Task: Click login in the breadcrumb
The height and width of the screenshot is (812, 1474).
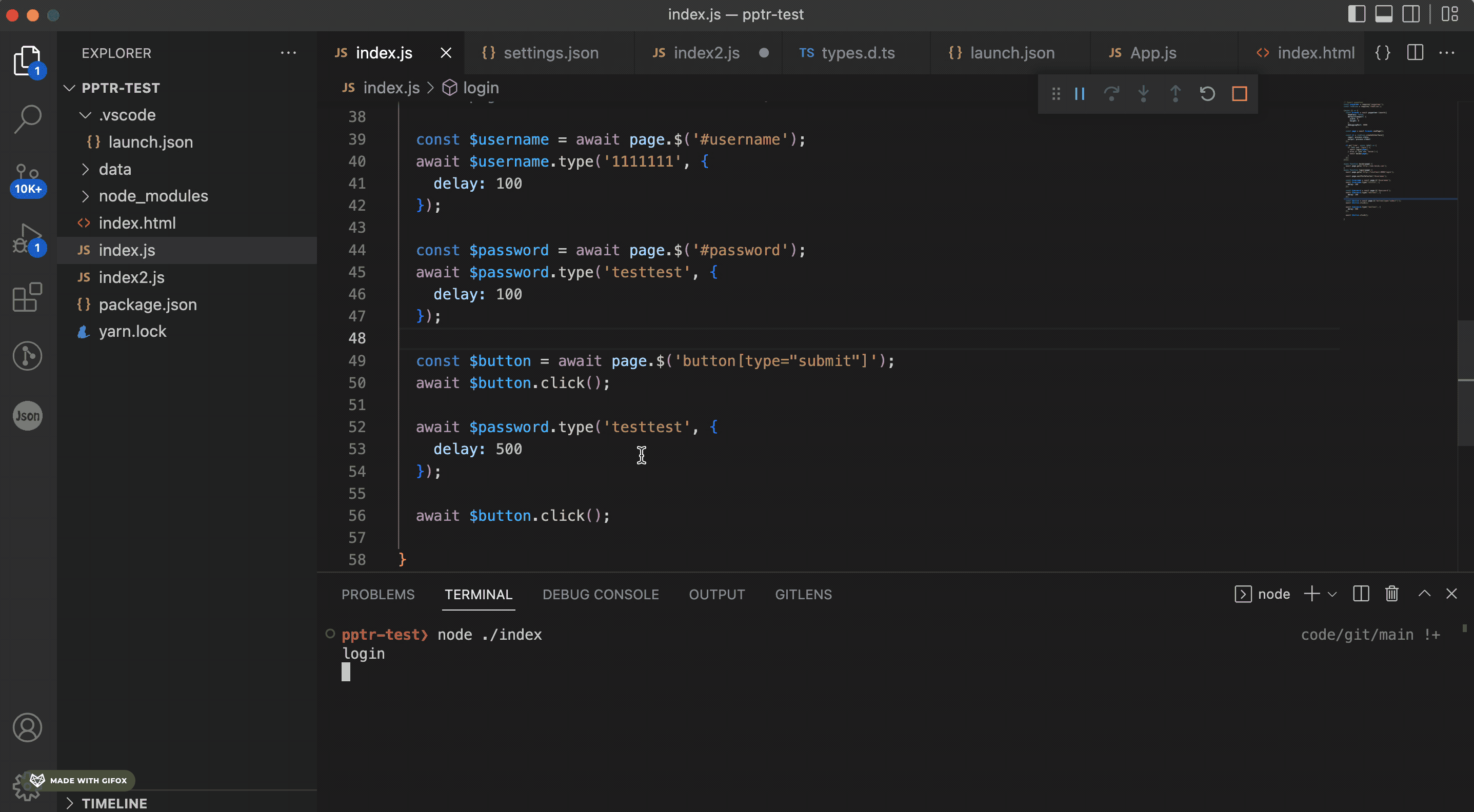Action: tap(480, 88)
